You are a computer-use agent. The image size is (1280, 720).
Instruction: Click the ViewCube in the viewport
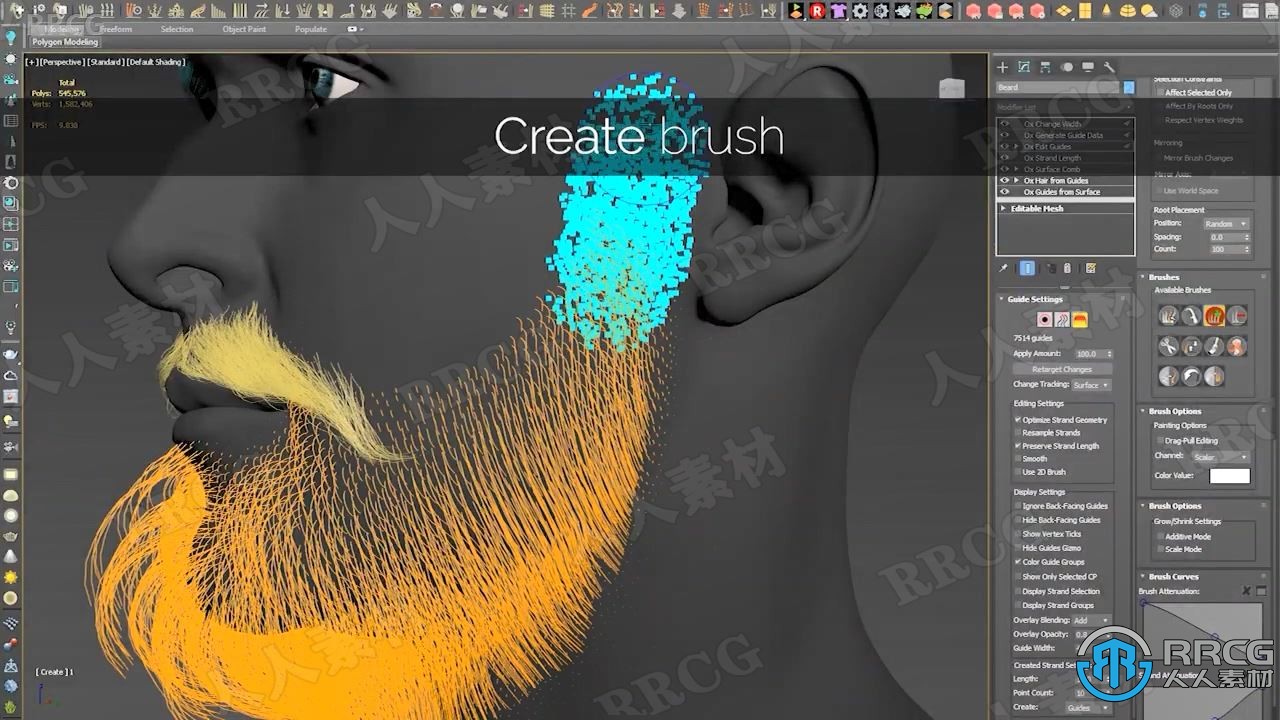(952, 88)
